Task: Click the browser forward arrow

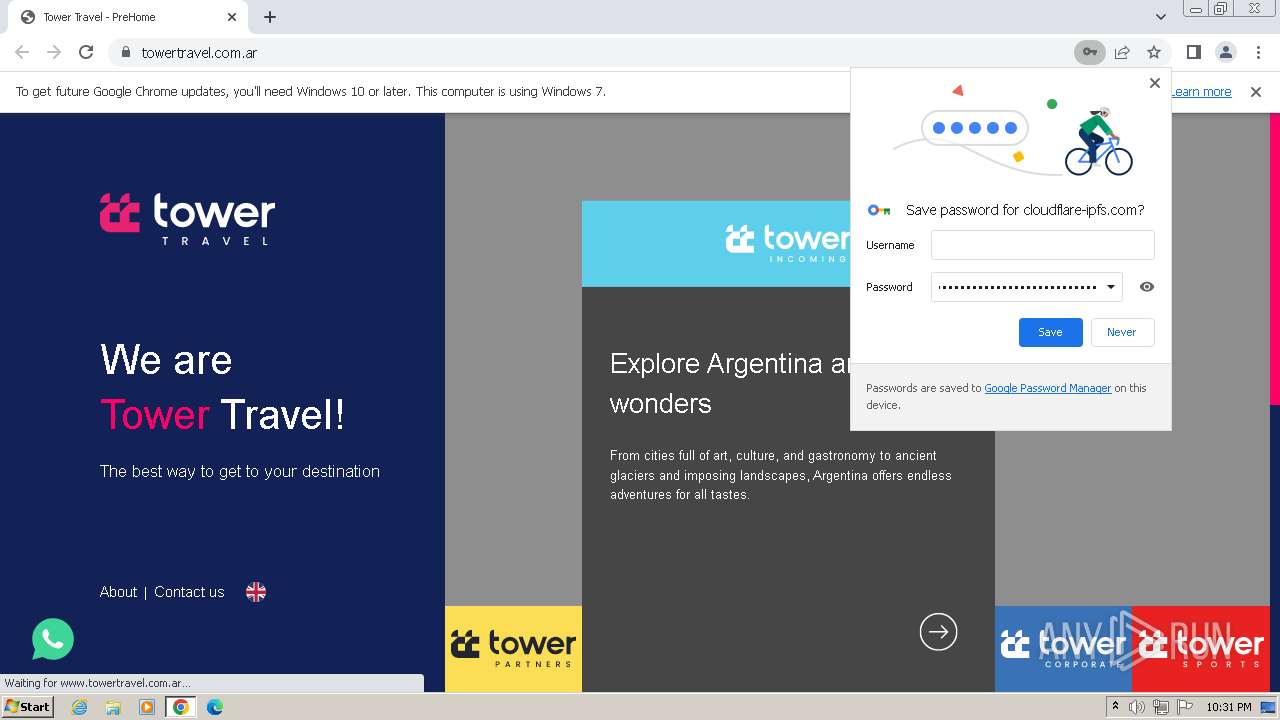Action: (x=54, y=52)
